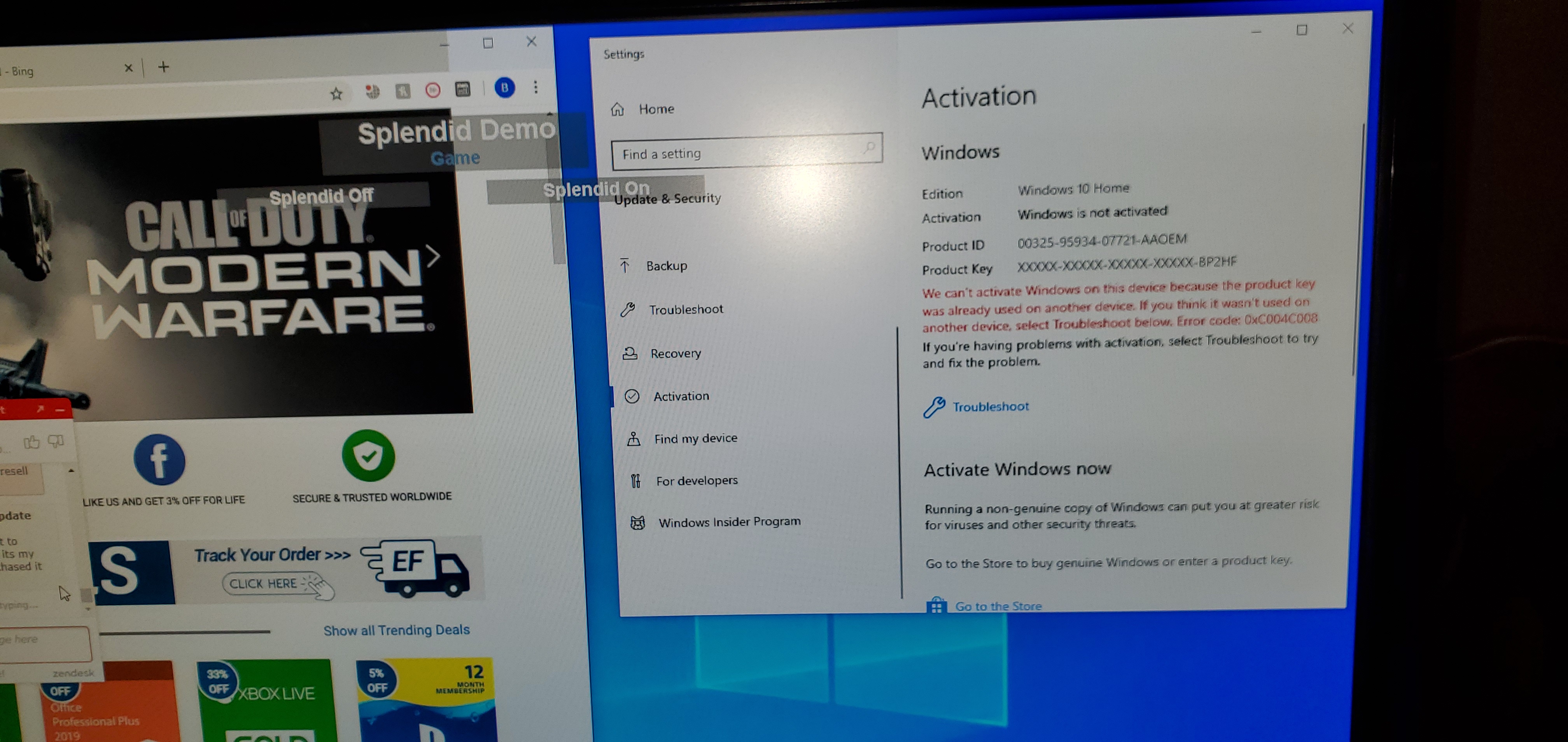The height and width of the screenshot is (742, 1568).
Task: Click the green shield secure icon
Action: click(x=368, y=456)
